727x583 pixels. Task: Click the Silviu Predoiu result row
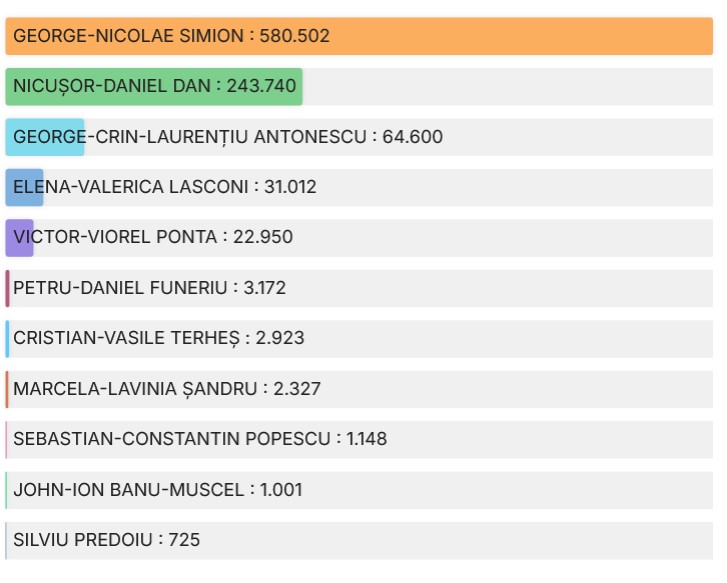coord(359,540)
